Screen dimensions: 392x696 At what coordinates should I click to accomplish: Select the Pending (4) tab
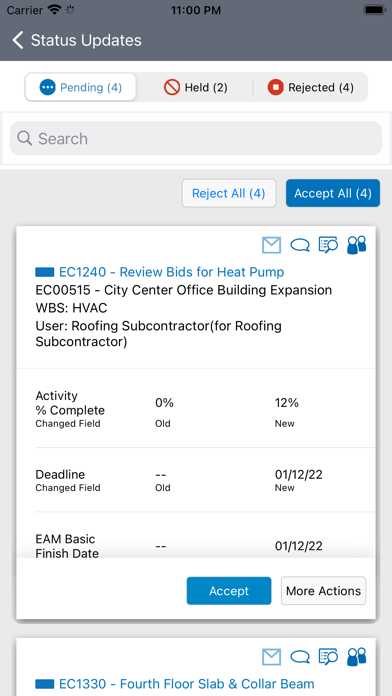point(80,87)
